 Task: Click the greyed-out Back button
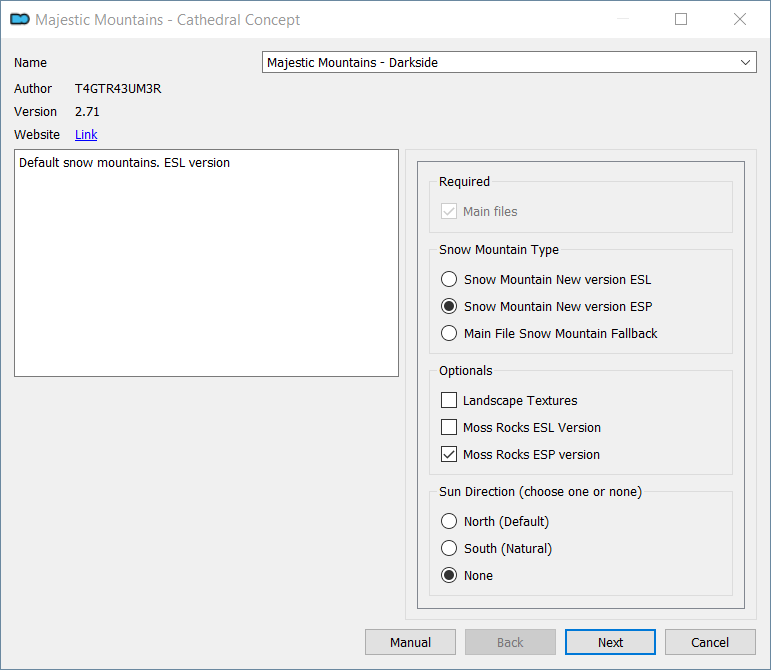point(510,642)
